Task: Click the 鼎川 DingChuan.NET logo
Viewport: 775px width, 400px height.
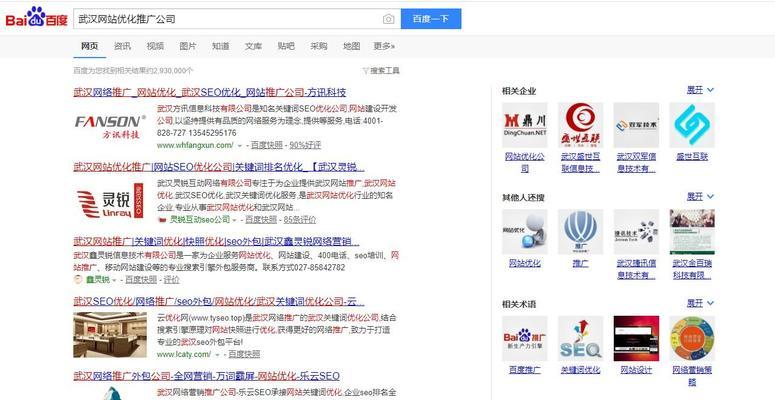Action: [x=525, y=125]
